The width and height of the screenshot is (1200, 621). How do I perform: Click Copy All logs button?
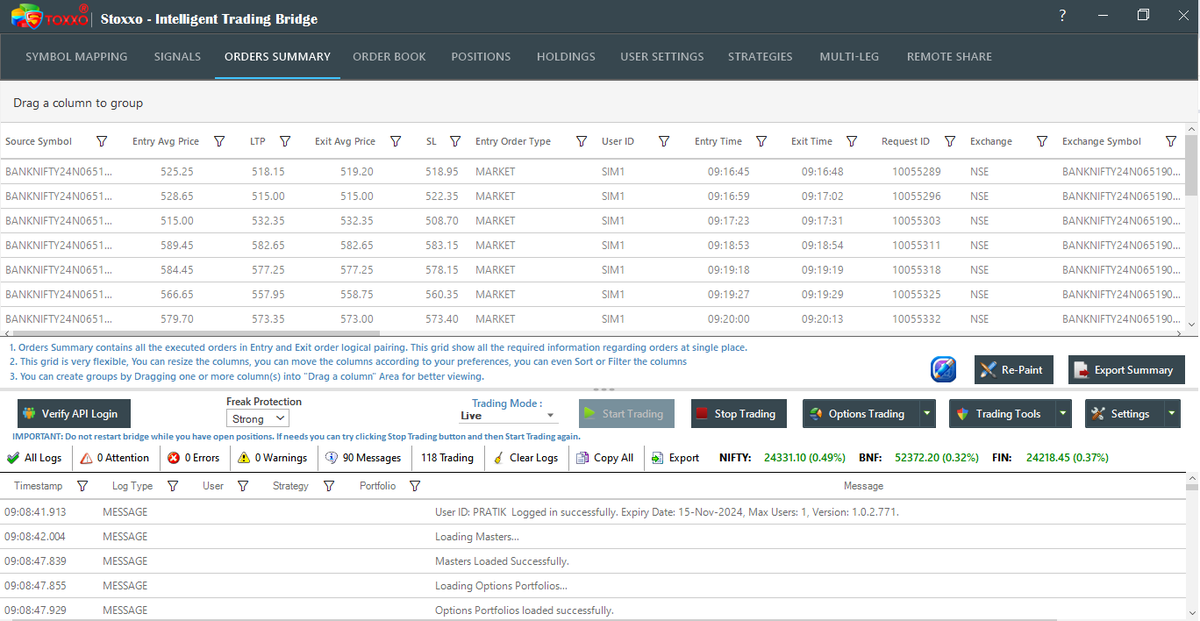click(604, 458)
